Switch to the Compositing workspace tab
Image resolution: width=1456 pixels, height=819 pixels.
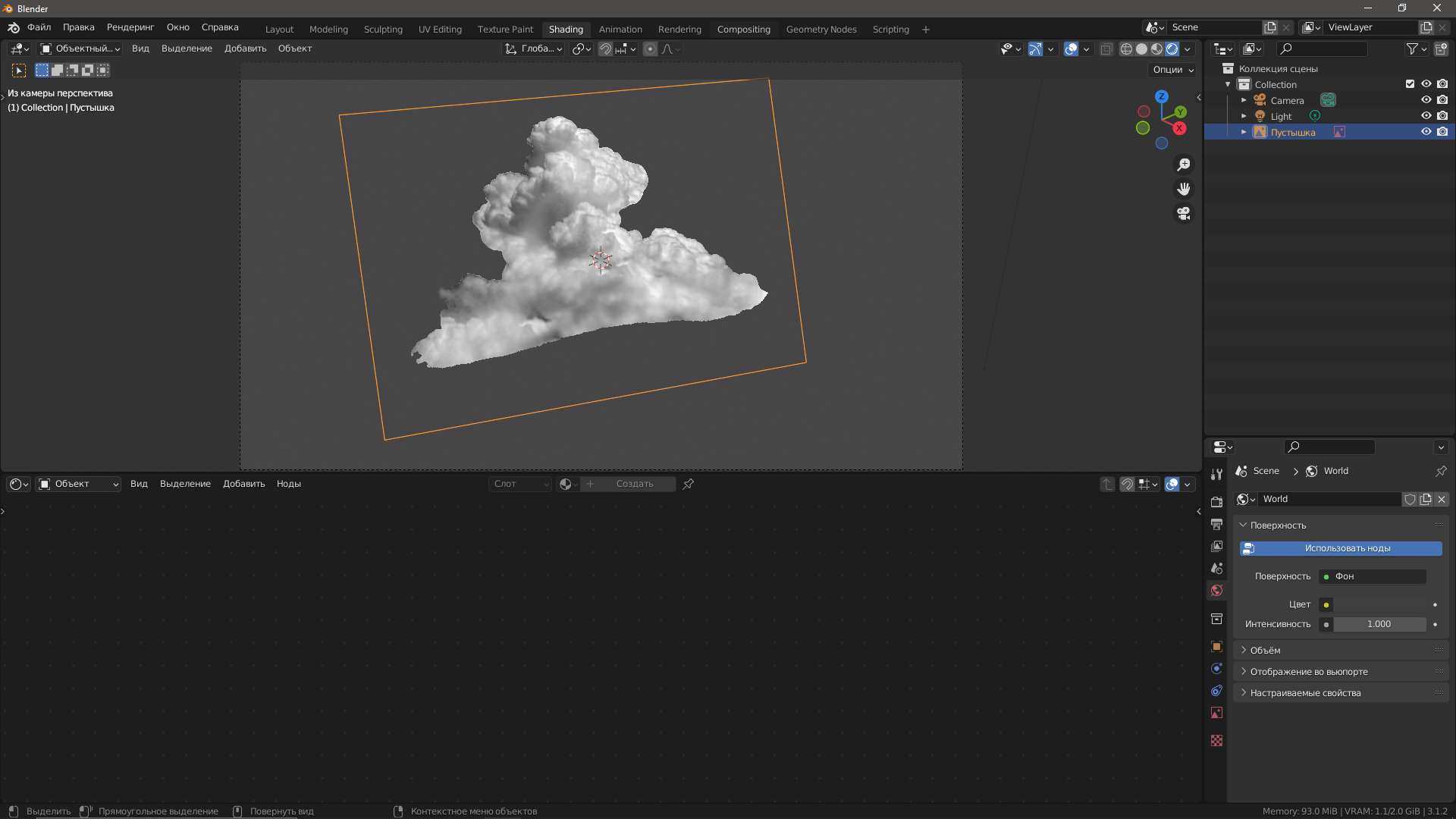(743, 30)
